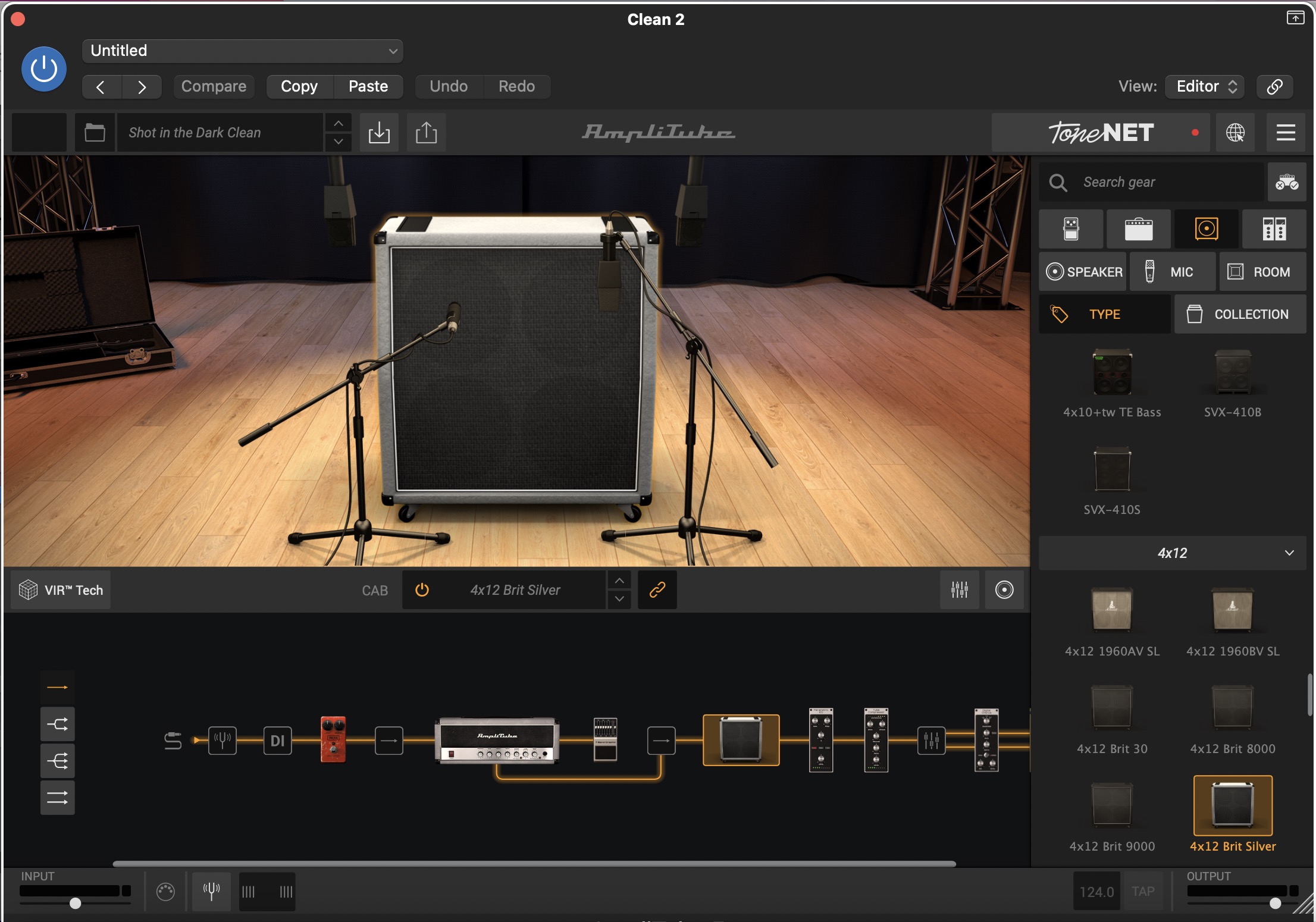Select the cabinet speaker gear category icon

[x=1207, y=229]
